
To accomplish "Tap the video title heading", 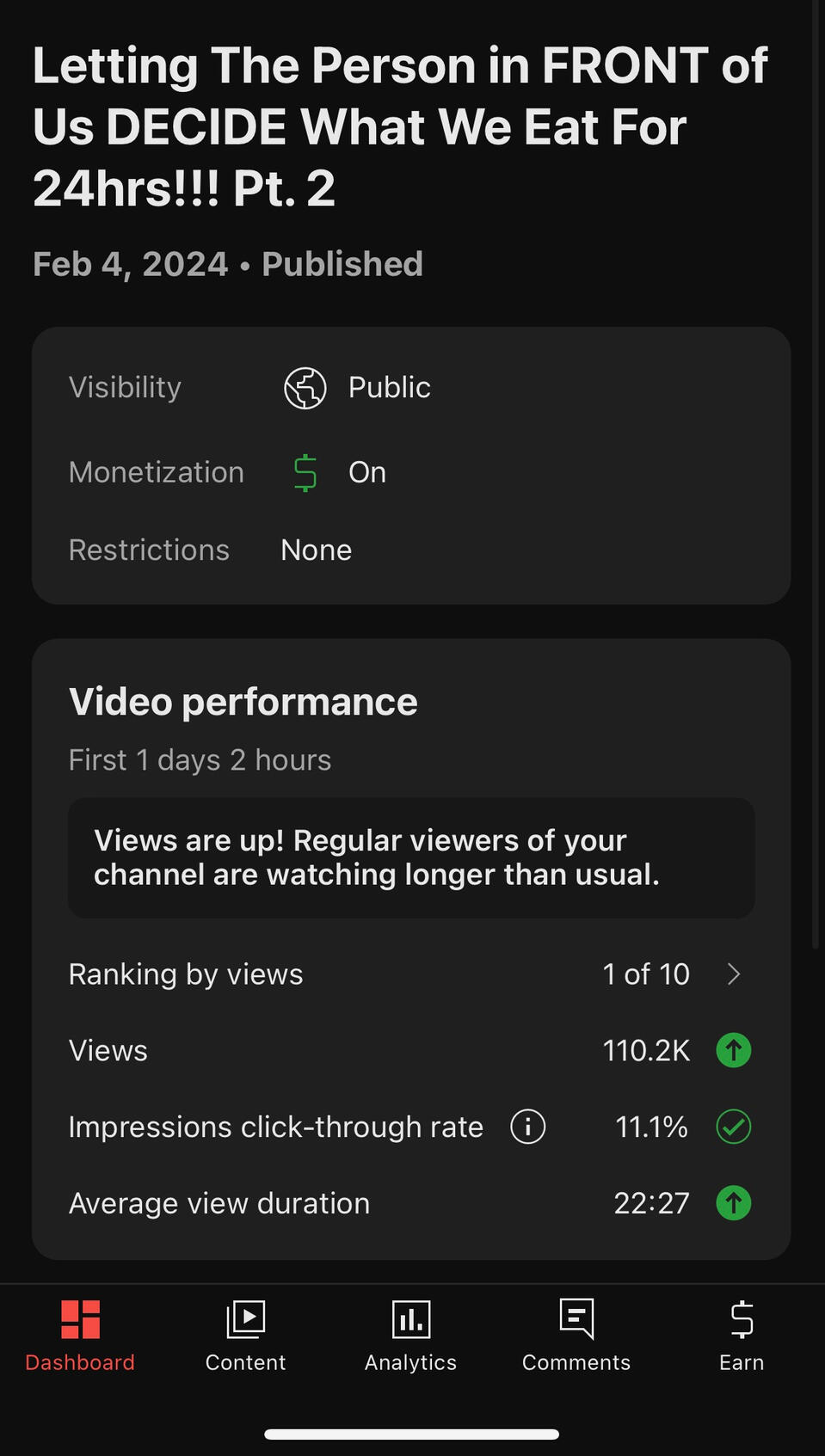I will 400,127.
